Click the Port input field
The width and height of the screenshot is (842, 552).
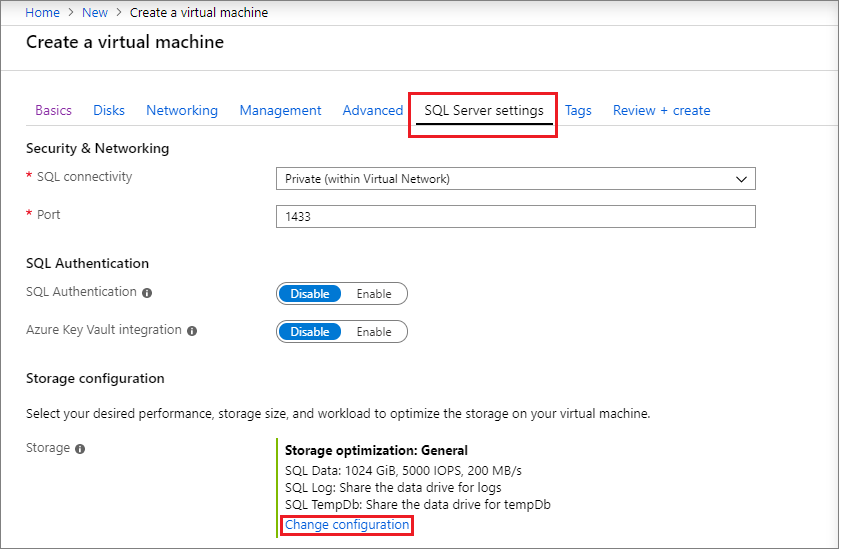[515, 217]
